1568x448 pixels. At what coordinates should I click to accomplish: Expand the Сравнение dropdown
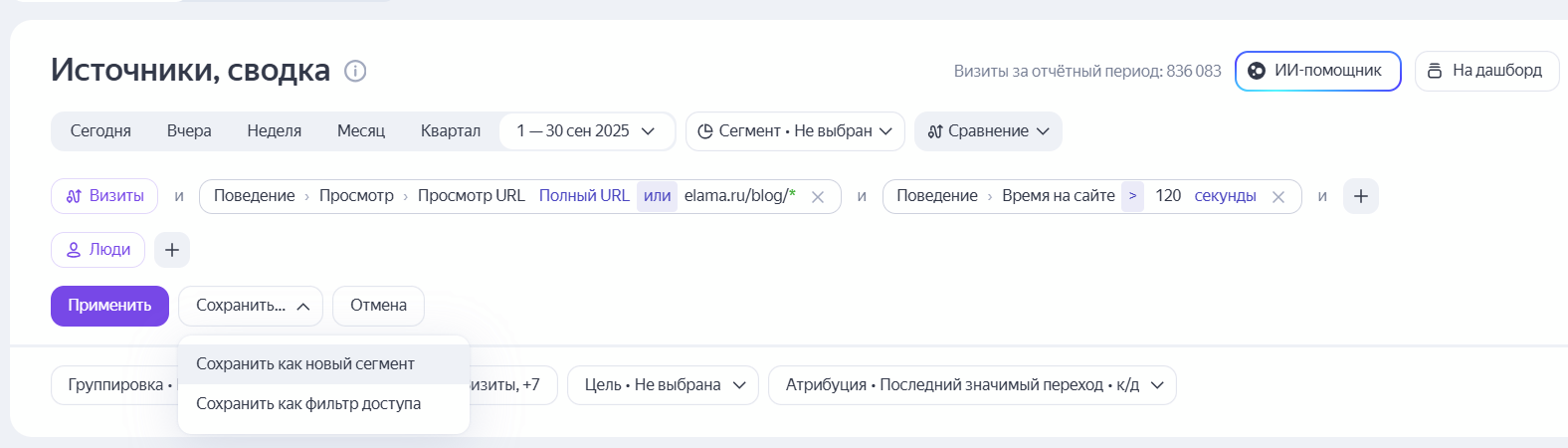pyautogui.click(x=988, y=131)
